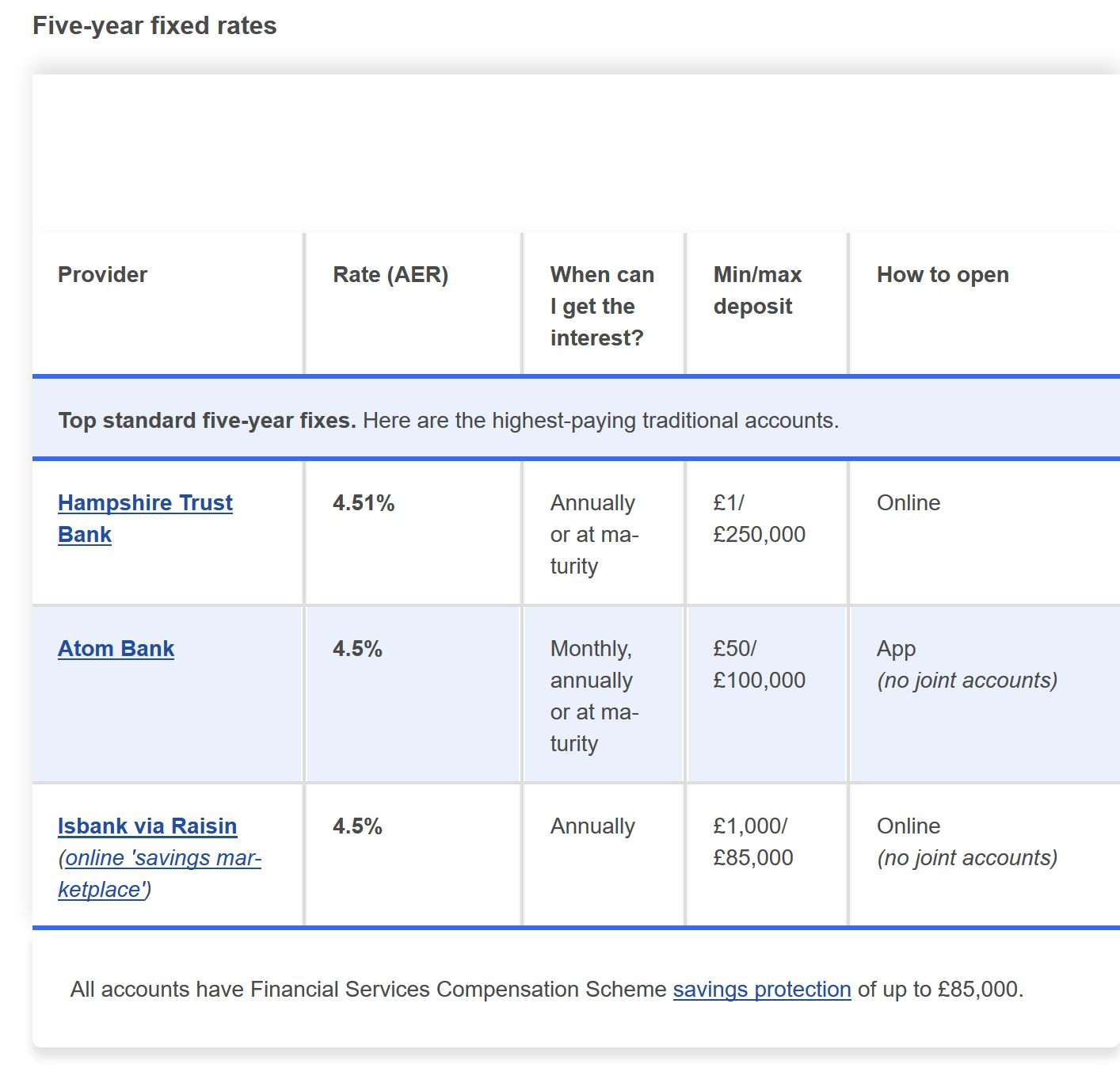The height and width of the screenshot is (1072, 1120).
Task: Open the Atom Bank link
Action: tap(116, 649)
